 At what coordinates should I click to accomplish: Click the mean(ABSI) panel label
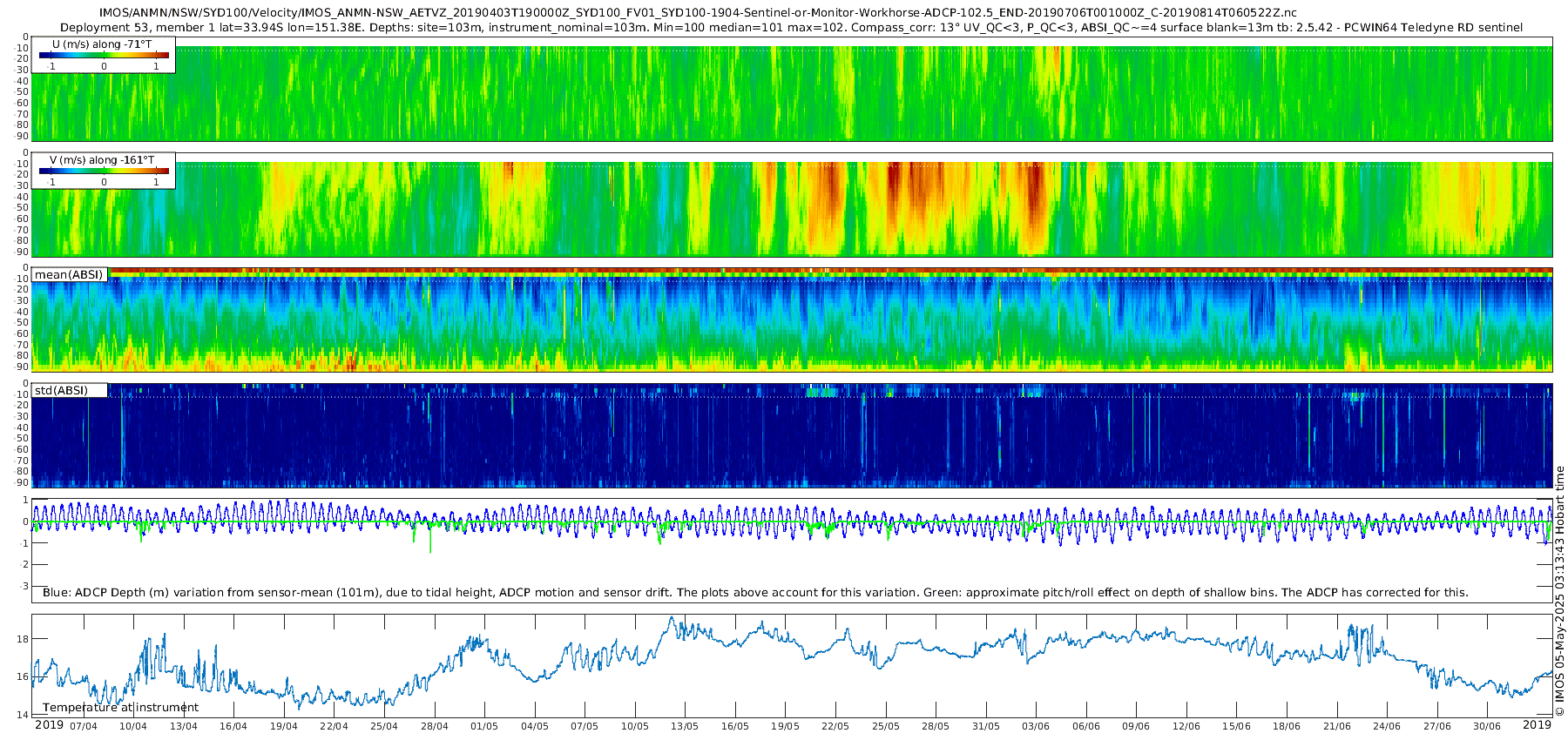[69, 275]
